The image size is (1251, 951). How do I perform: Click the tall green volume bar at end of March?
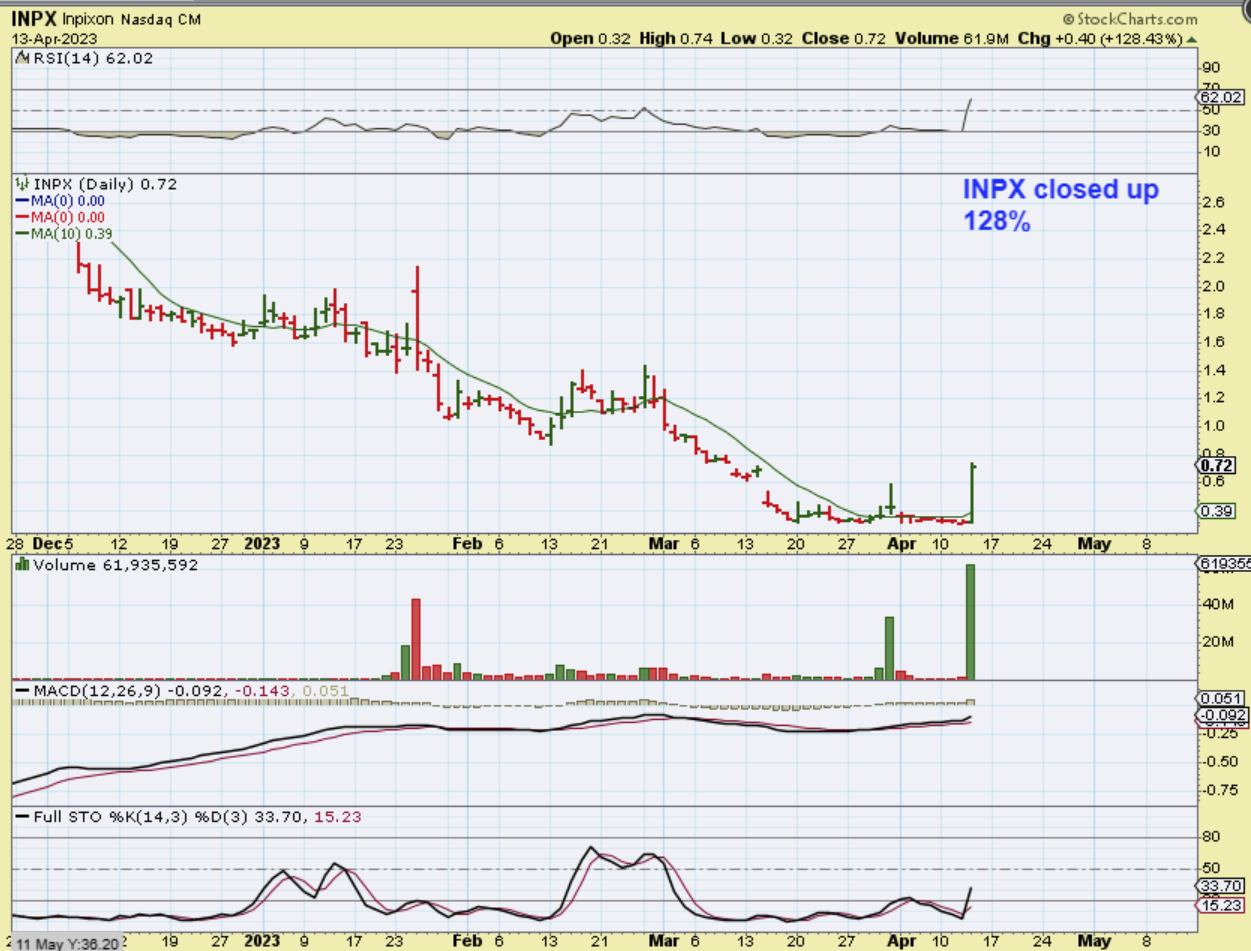889,648
